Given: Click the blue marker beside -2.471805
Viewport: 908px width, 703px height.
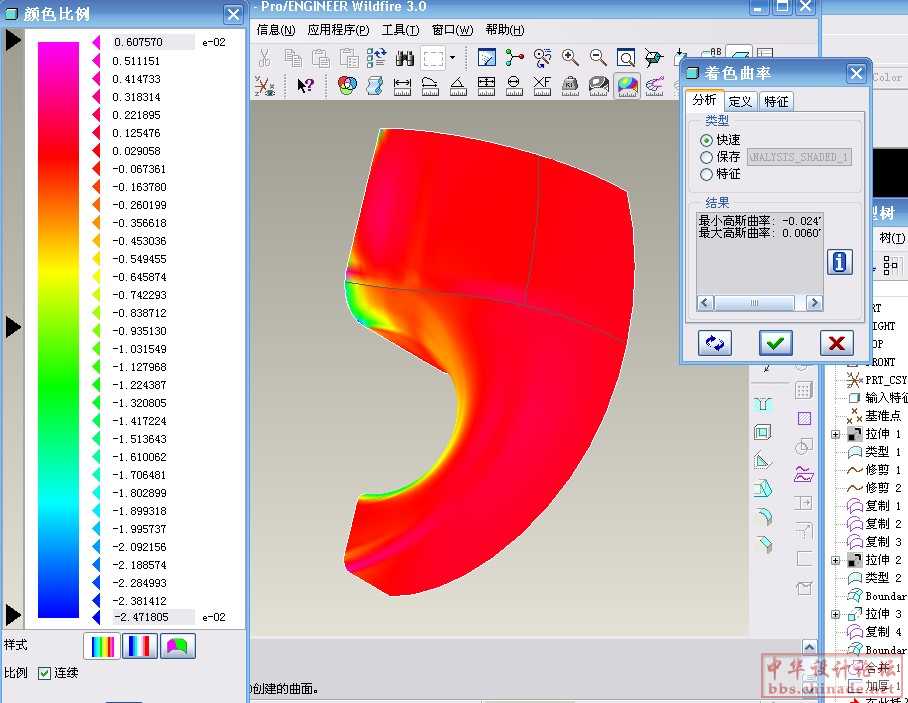Looking at the screenshot, I should 96,617.
